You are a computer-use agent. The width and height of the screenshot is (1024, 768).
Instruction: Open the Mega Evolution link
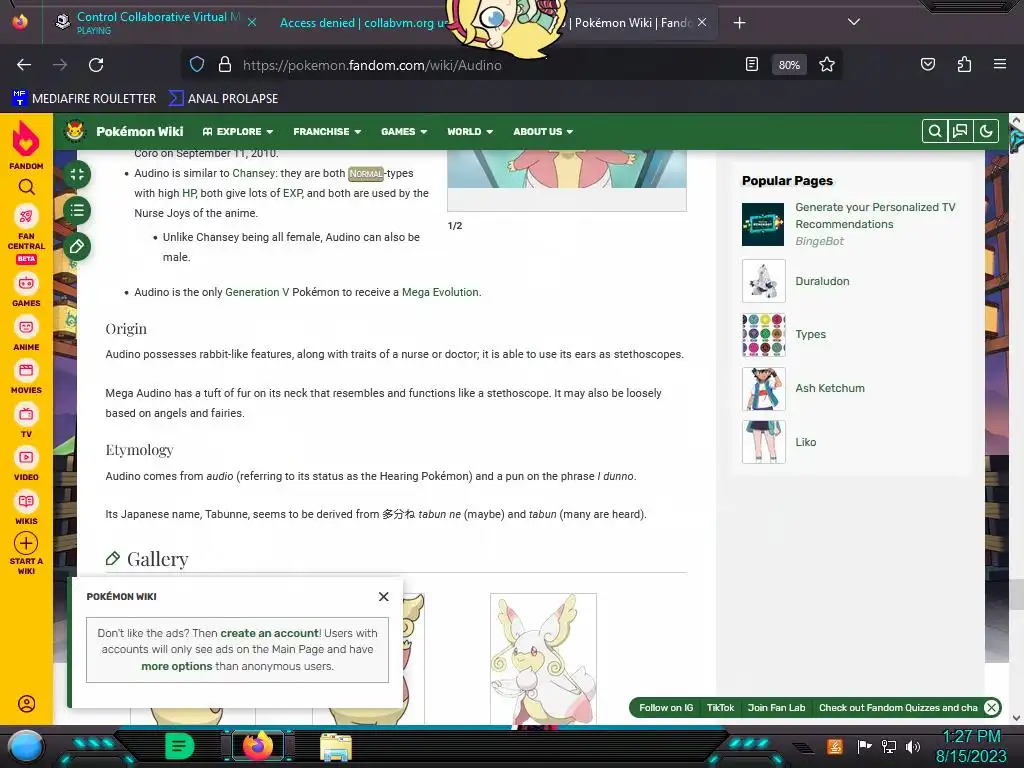(440, 292)
